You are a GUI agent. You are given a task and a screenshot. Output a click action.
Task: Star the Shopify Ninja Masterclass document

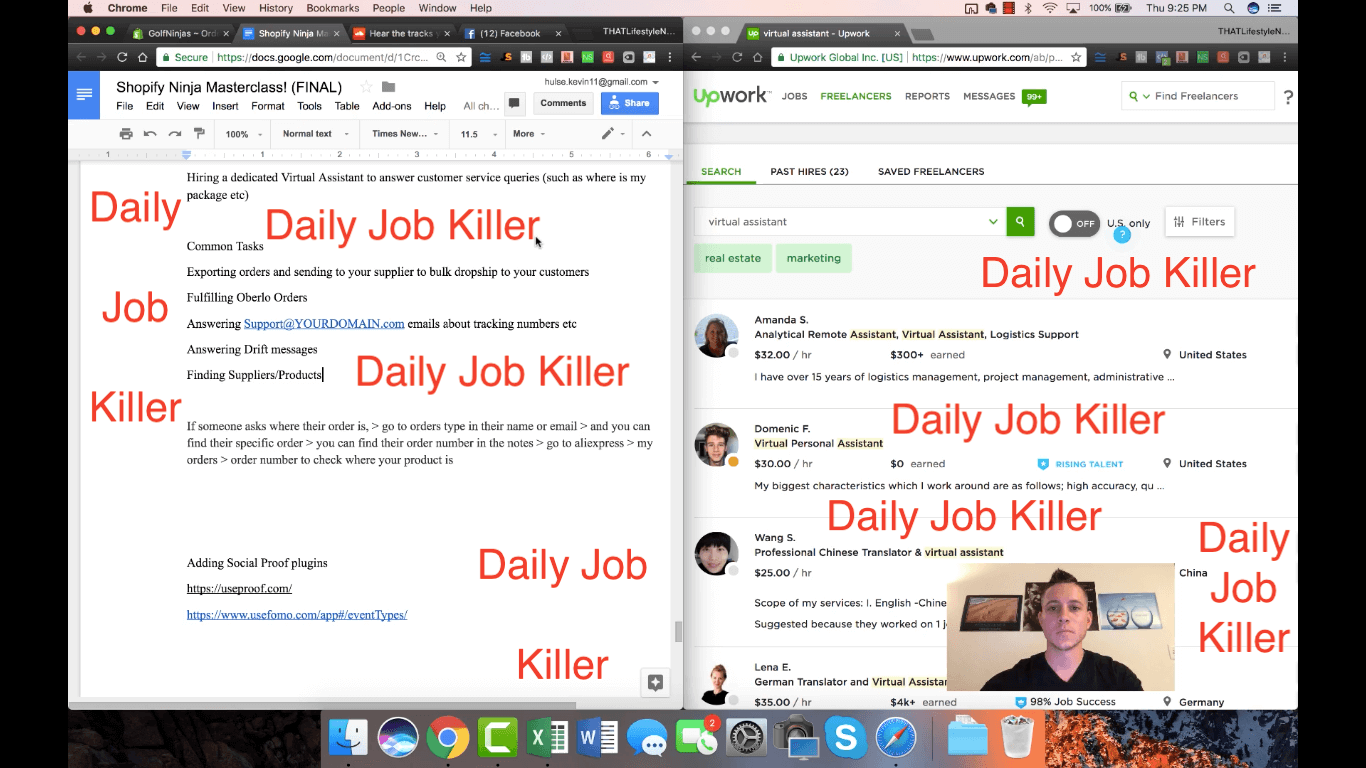click(366, 87)
